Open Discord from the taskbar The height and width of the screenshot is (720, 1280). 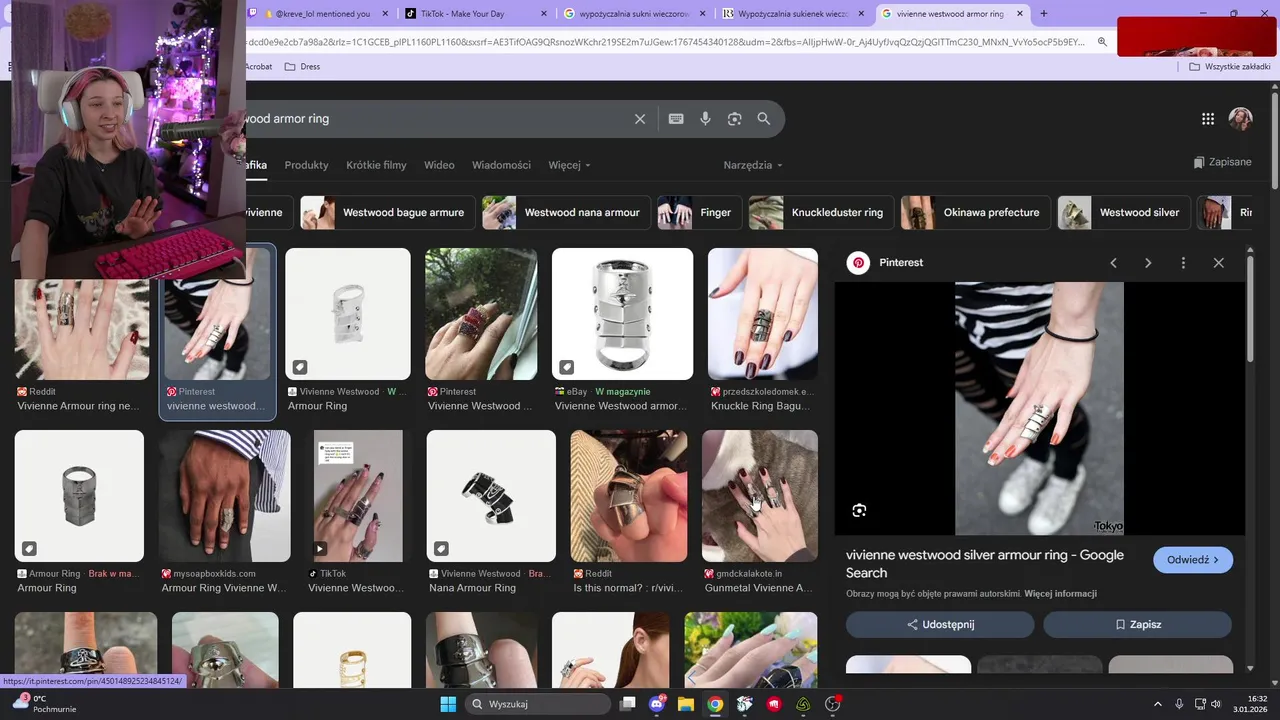click(x=657, y=704)
